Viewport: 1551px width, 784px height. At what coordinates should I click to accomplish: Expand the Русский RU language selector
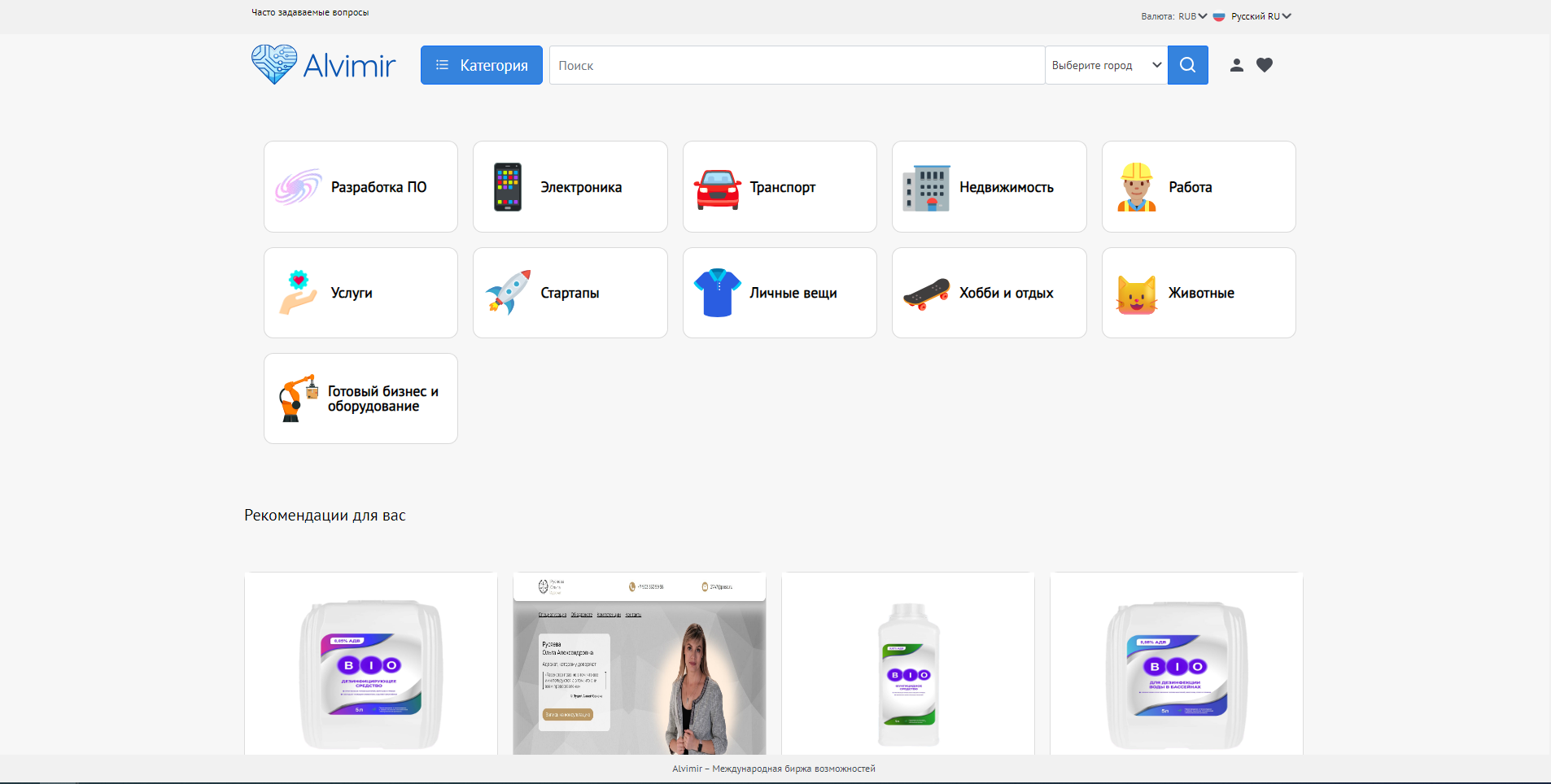[1260, 16]
